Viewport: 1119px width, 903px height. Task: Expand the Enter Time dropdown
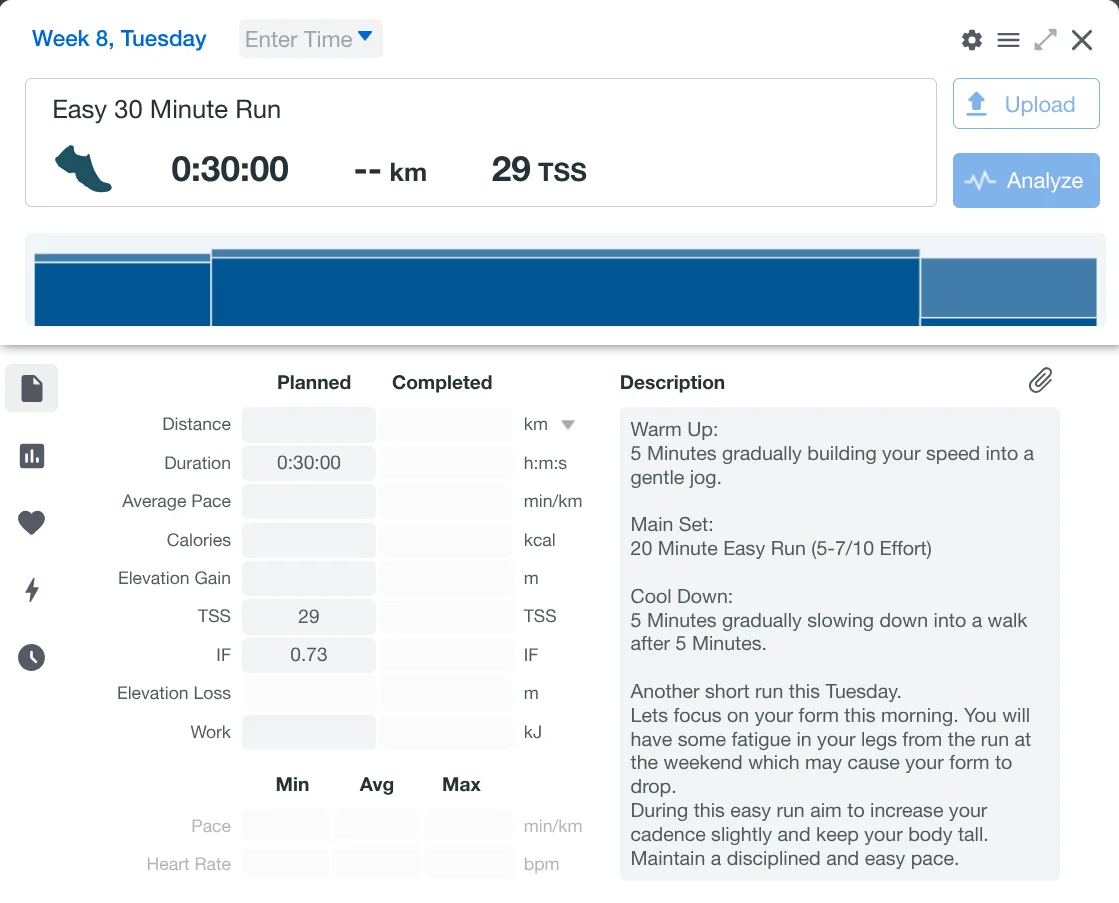[x=310, y=39]
